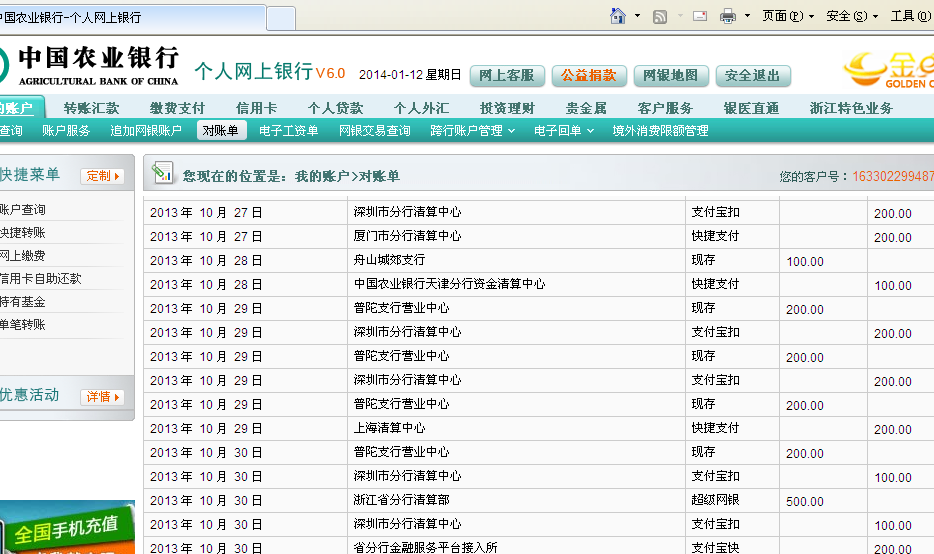Select the 信用卡 navigation tab
The width and height of the screenshot is (934, 554).
pyautogui.click(x=256, y=108)
